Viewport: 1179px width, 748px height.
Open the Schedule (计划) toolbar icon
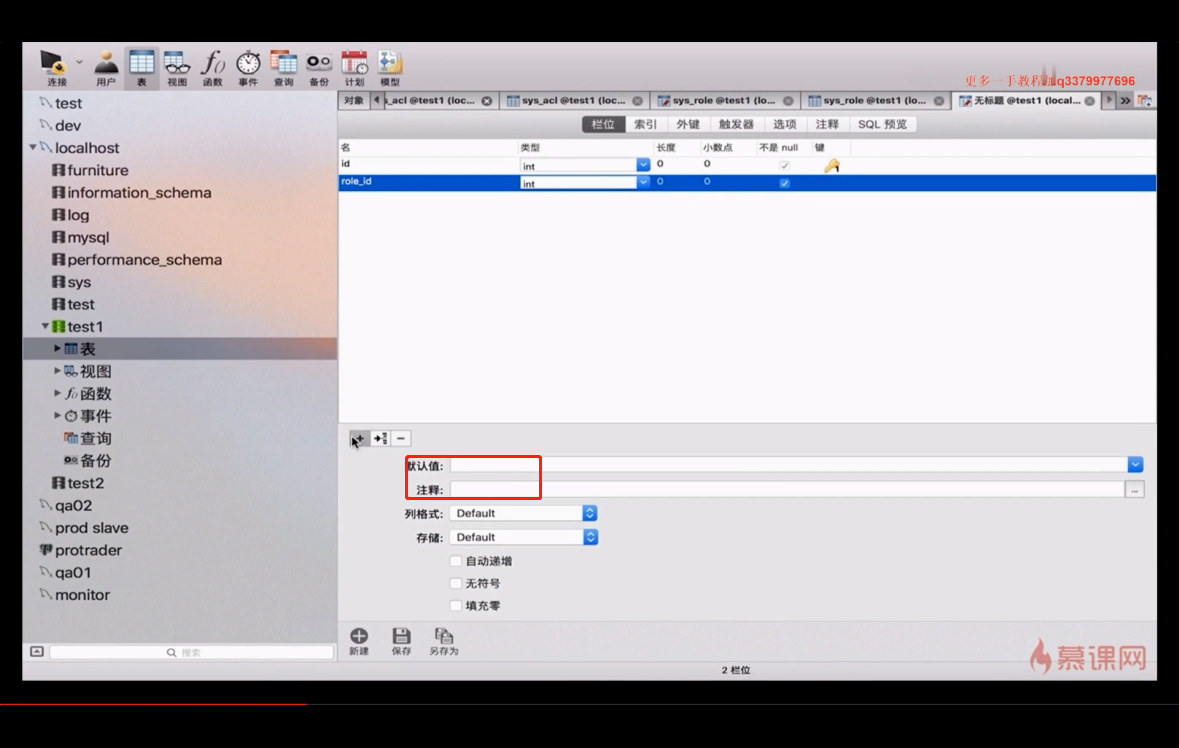click(354, 68)
